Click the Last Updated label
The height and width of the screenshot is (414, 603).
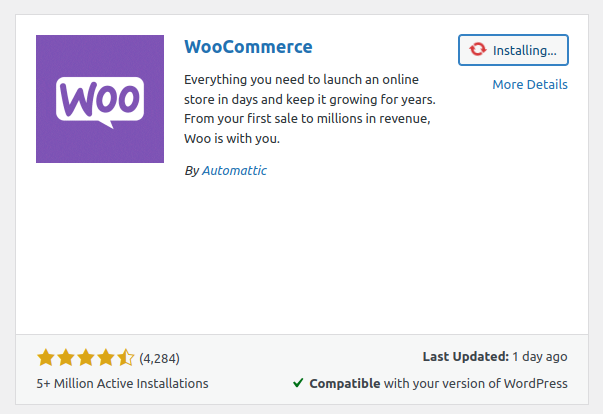(467, 357)
